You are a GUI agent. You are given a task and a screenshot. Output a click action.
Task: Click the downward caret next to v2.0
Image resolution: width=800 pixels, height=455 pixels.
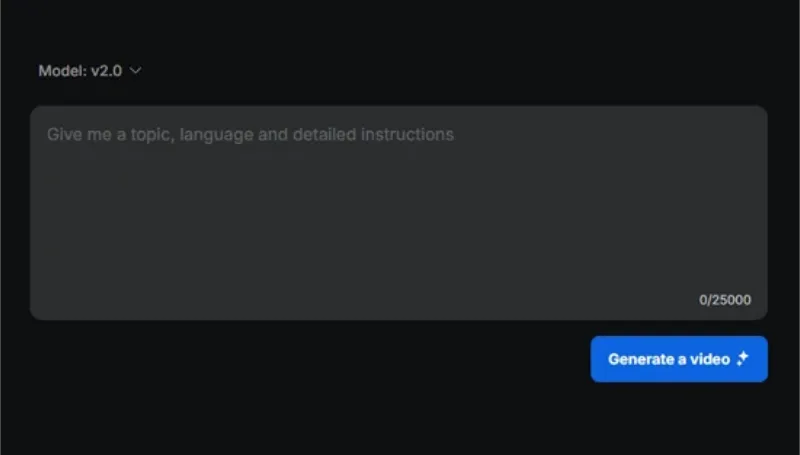coord(135,70)
